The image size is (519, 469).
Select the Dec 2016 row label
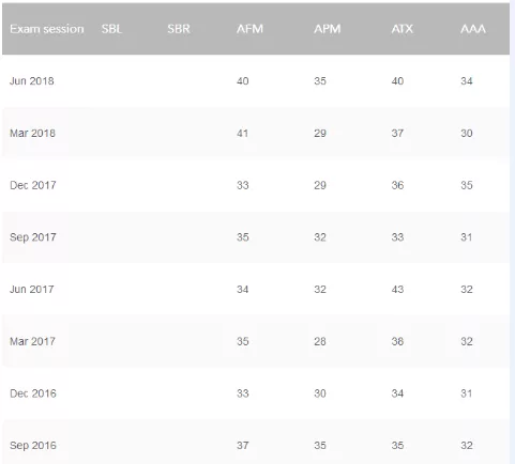pos(33,393)
